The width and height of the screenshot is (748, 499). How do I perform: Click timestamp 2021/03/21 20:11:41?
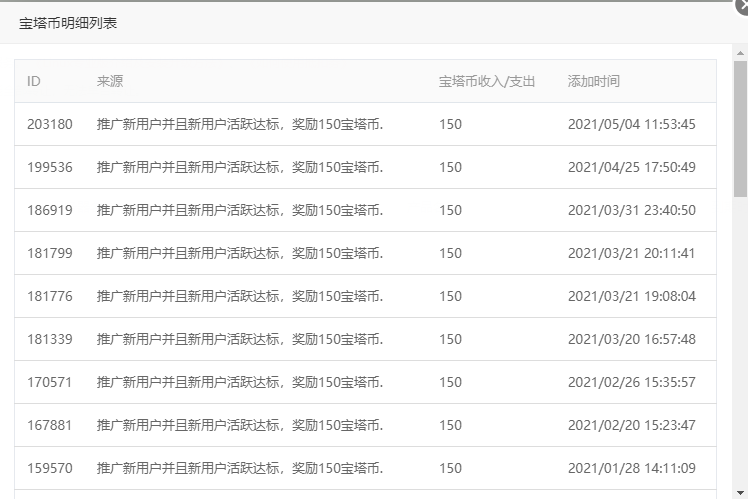point(631,253)
